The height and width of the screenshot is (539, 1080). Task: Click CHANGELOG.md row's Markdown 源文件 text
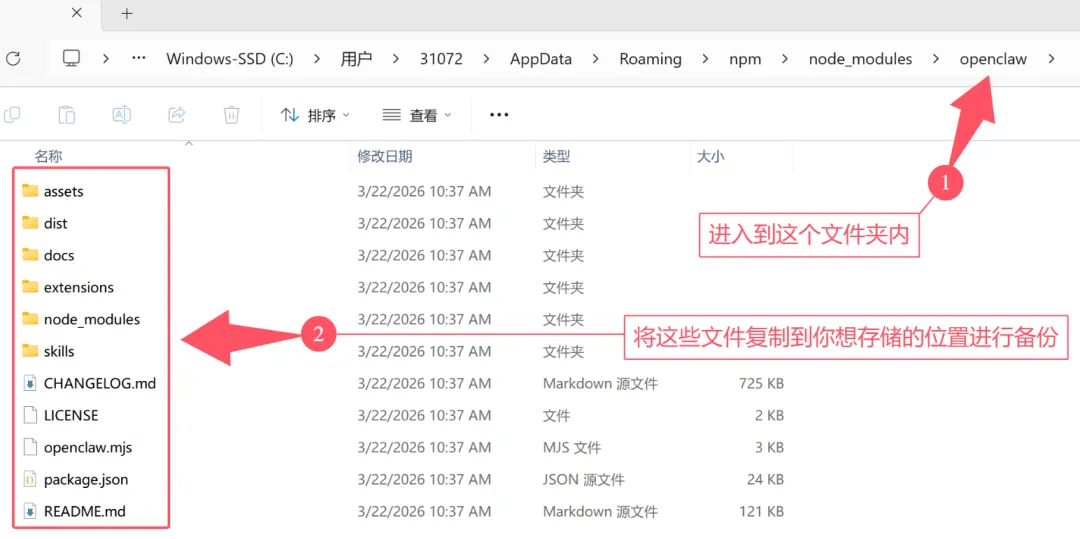(x=600, y=383)
